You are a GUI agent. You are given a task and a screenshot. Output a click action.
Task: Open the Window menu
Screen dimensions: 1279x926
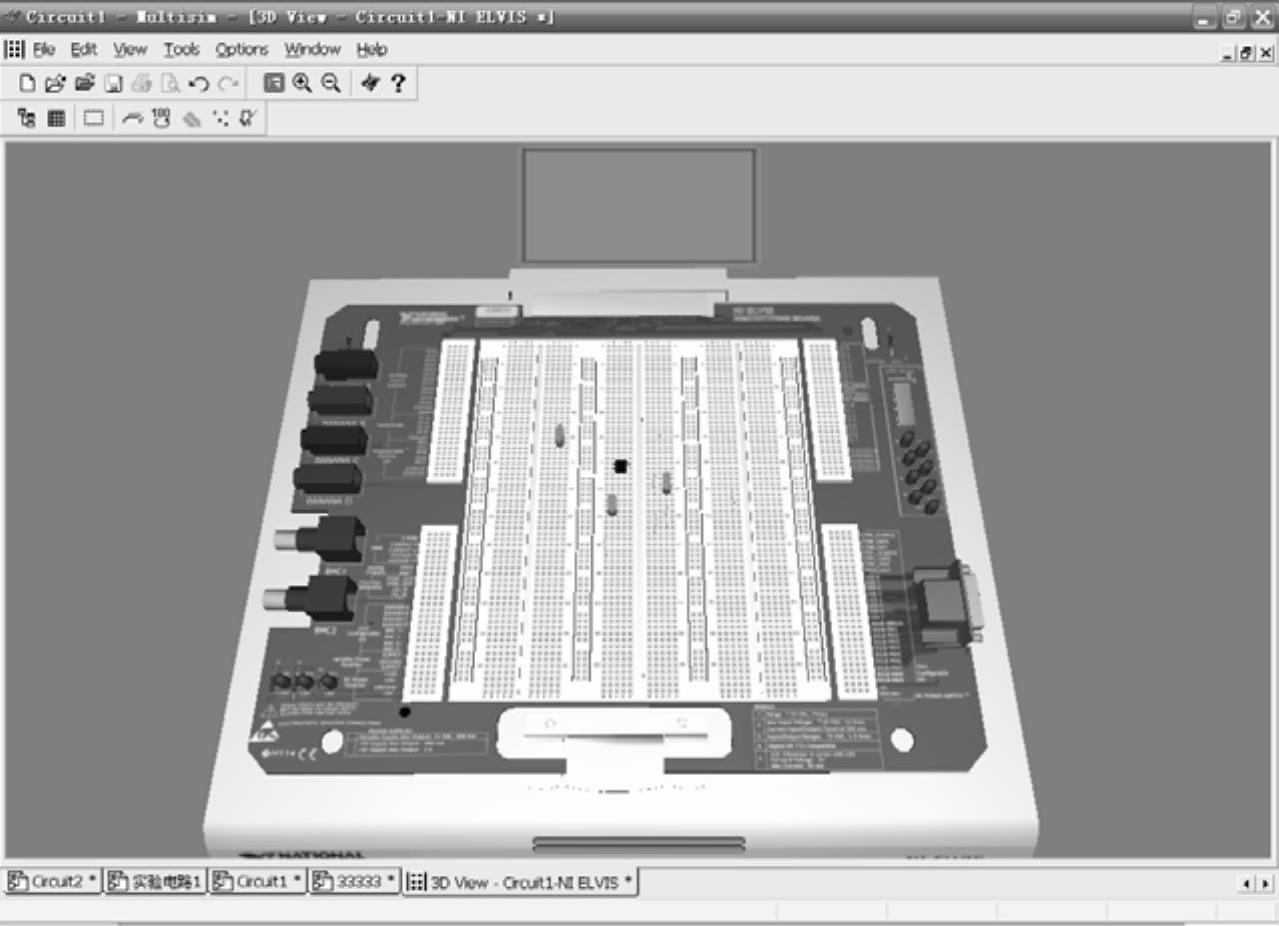(x=312, y=49)
